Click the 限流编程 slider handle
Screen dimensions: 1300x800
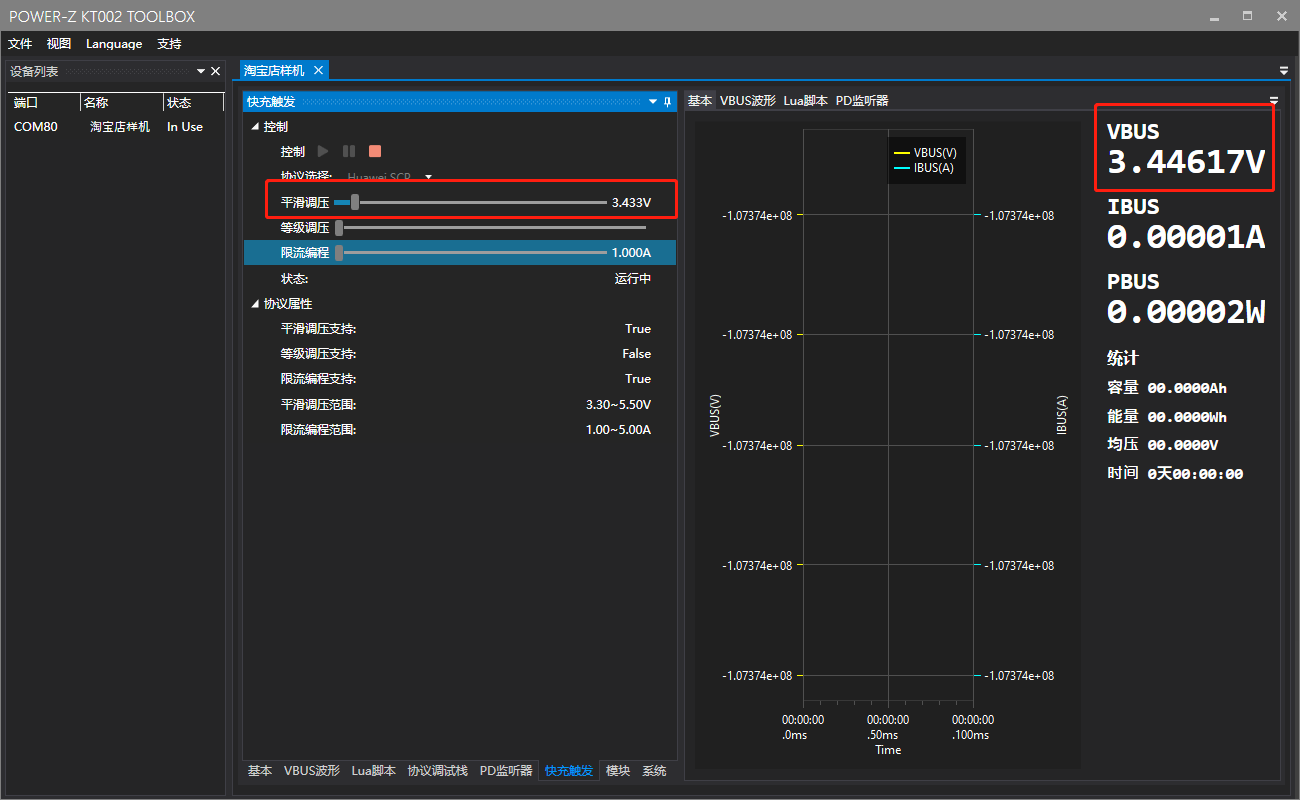(339, 253)
